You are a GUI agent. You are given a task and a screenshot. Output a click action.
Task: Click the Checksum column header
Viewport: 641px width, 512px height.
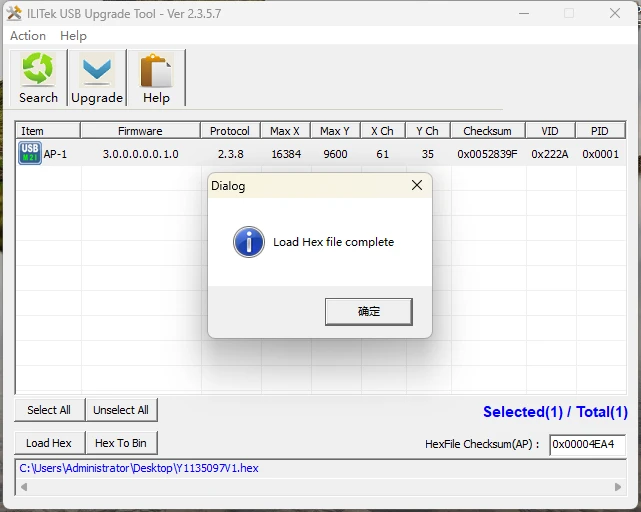pyautogui.click(x=488, y=131)
